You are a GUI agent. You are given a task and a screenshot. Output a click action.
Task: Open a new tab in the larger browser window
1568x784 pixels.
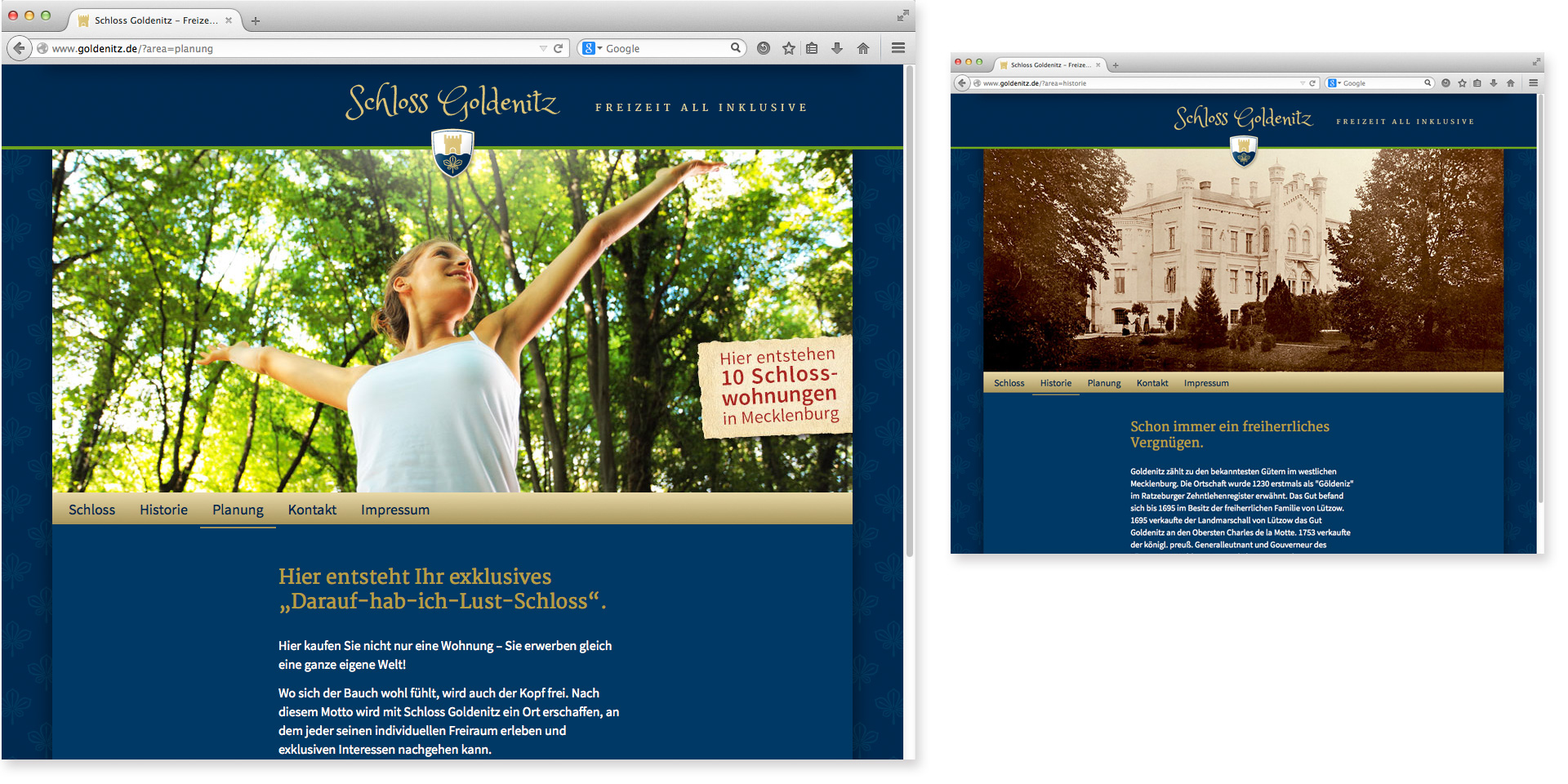coord(256,21)
